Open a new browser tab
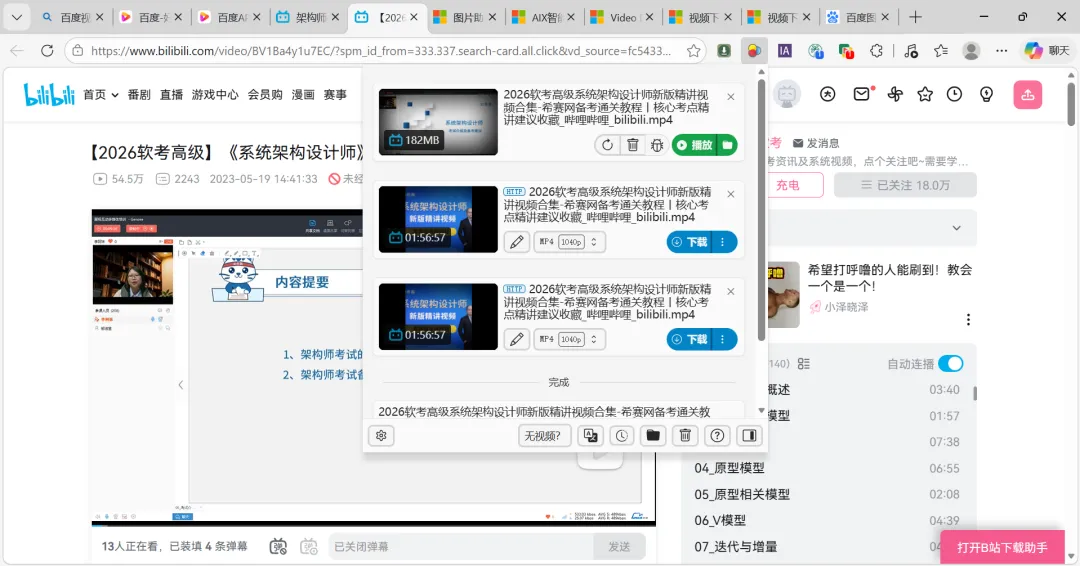The width and height of the screenshot is (1080, 566). click(915, 17)
